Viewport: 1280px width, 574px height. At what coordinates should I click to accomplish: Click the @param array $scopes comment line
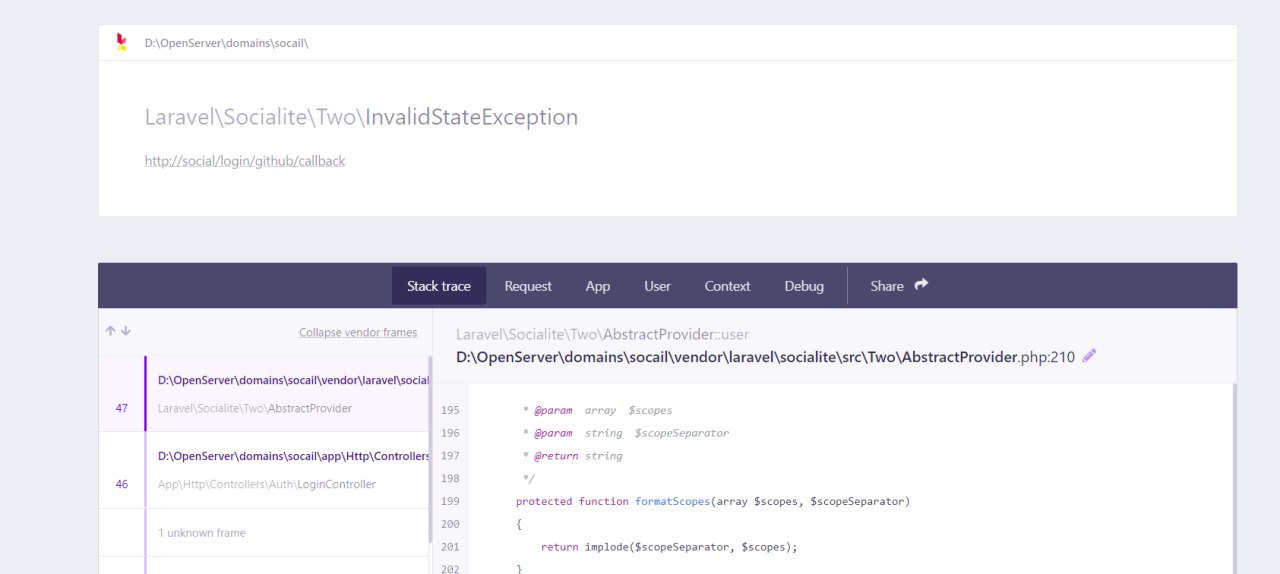597,410
